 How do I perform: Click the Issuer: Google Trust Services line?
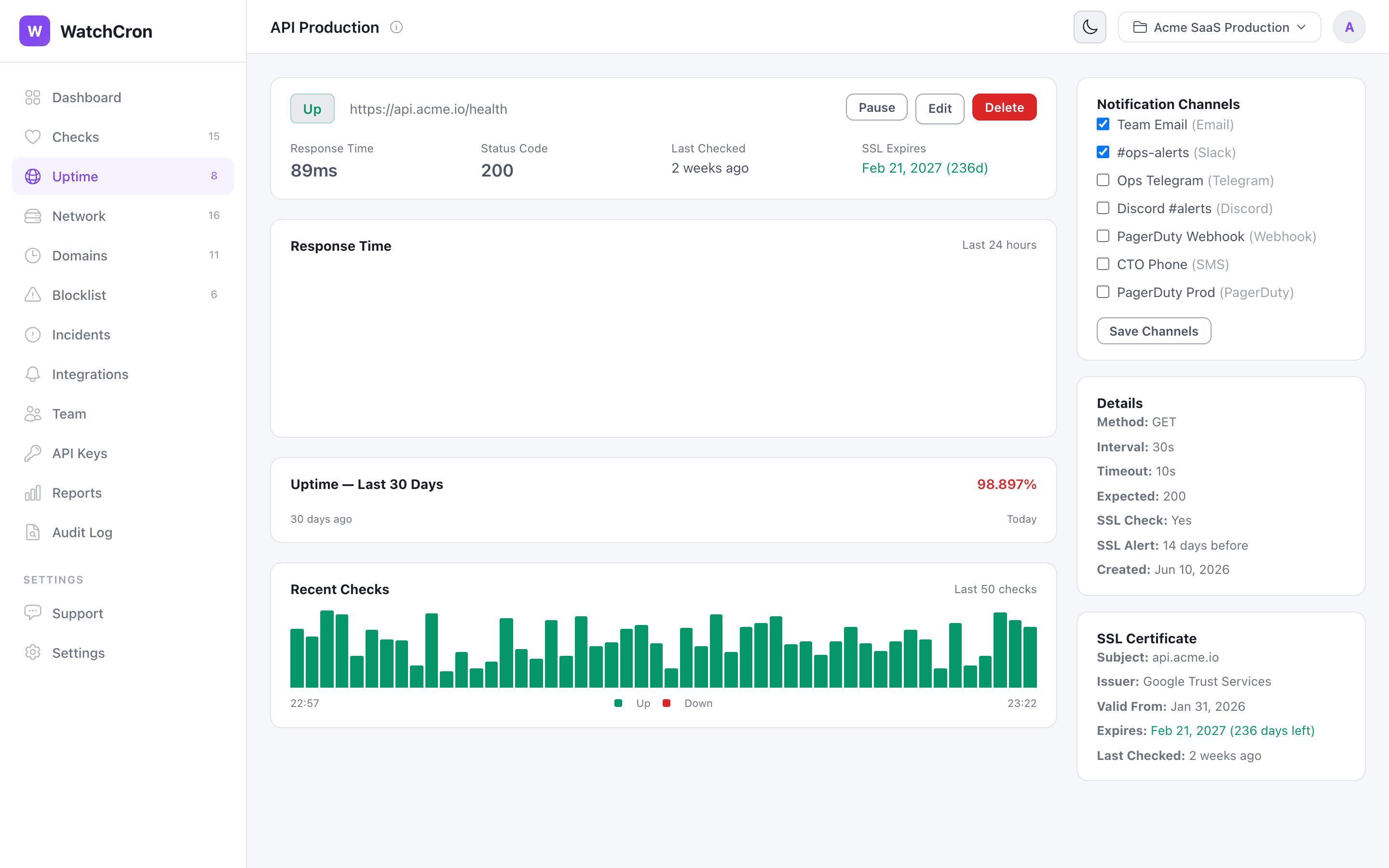click(x=1184, y=681)
